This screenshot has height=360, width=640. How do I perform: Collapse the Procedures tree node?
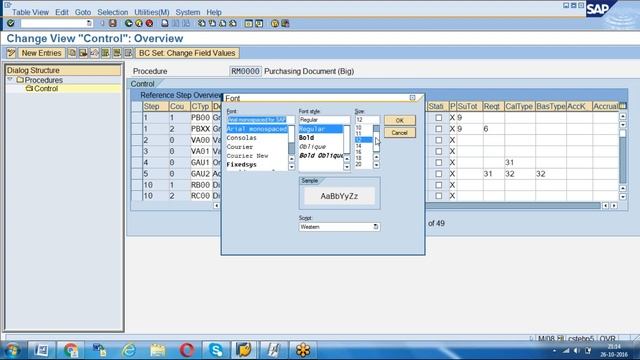click(10, 80)
